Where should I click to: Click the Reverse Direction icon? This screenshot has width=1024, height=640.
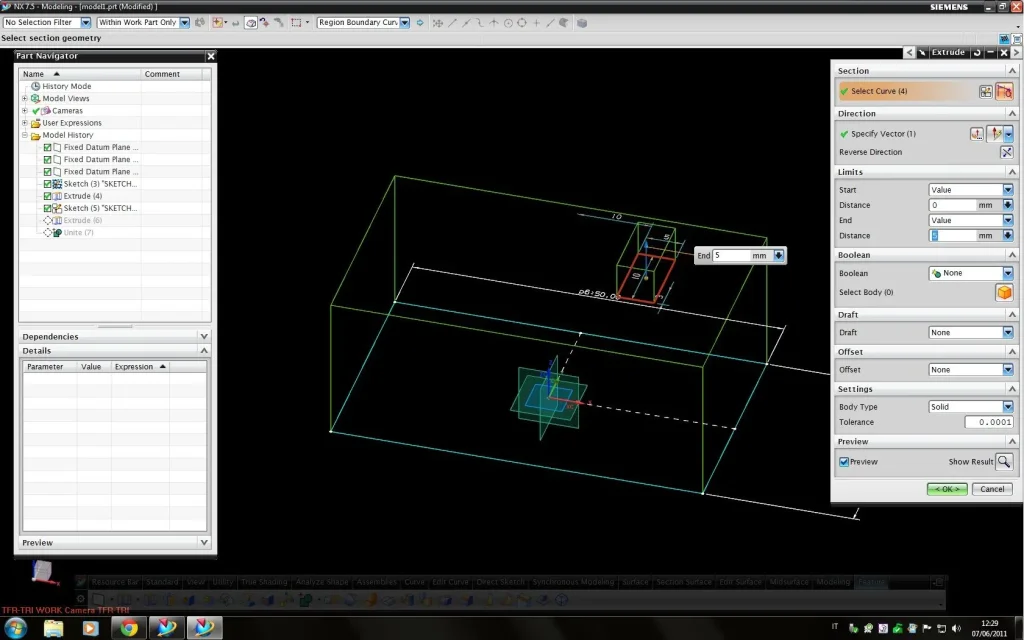point(1006,152)
